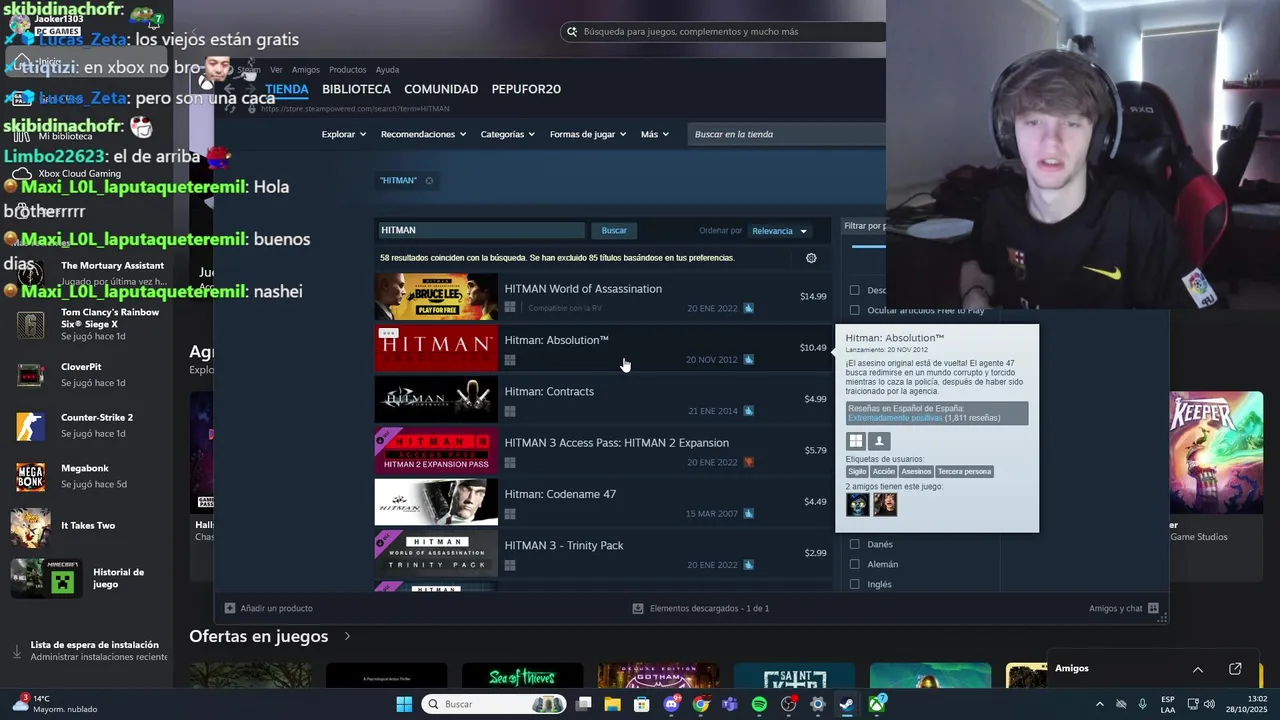Open Hitman: Absolution result title
1280x720 pixels.
pyautogui.click(x=556, y=340)
